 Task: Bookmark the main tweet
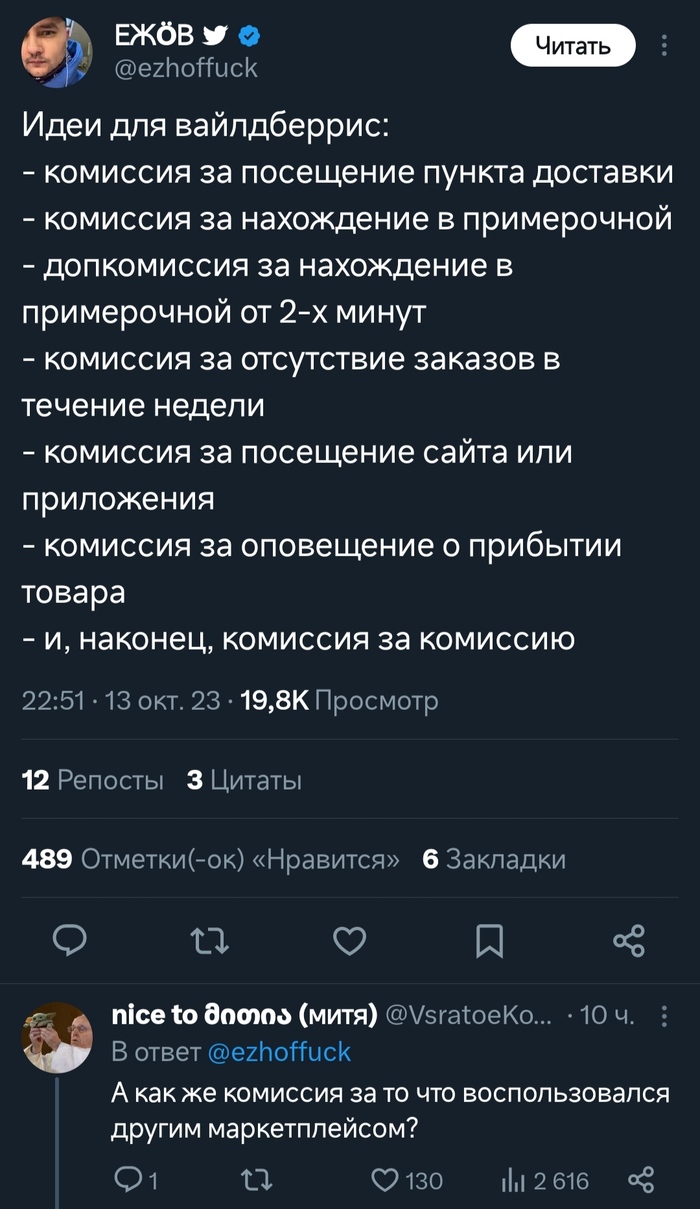[489, 941]
